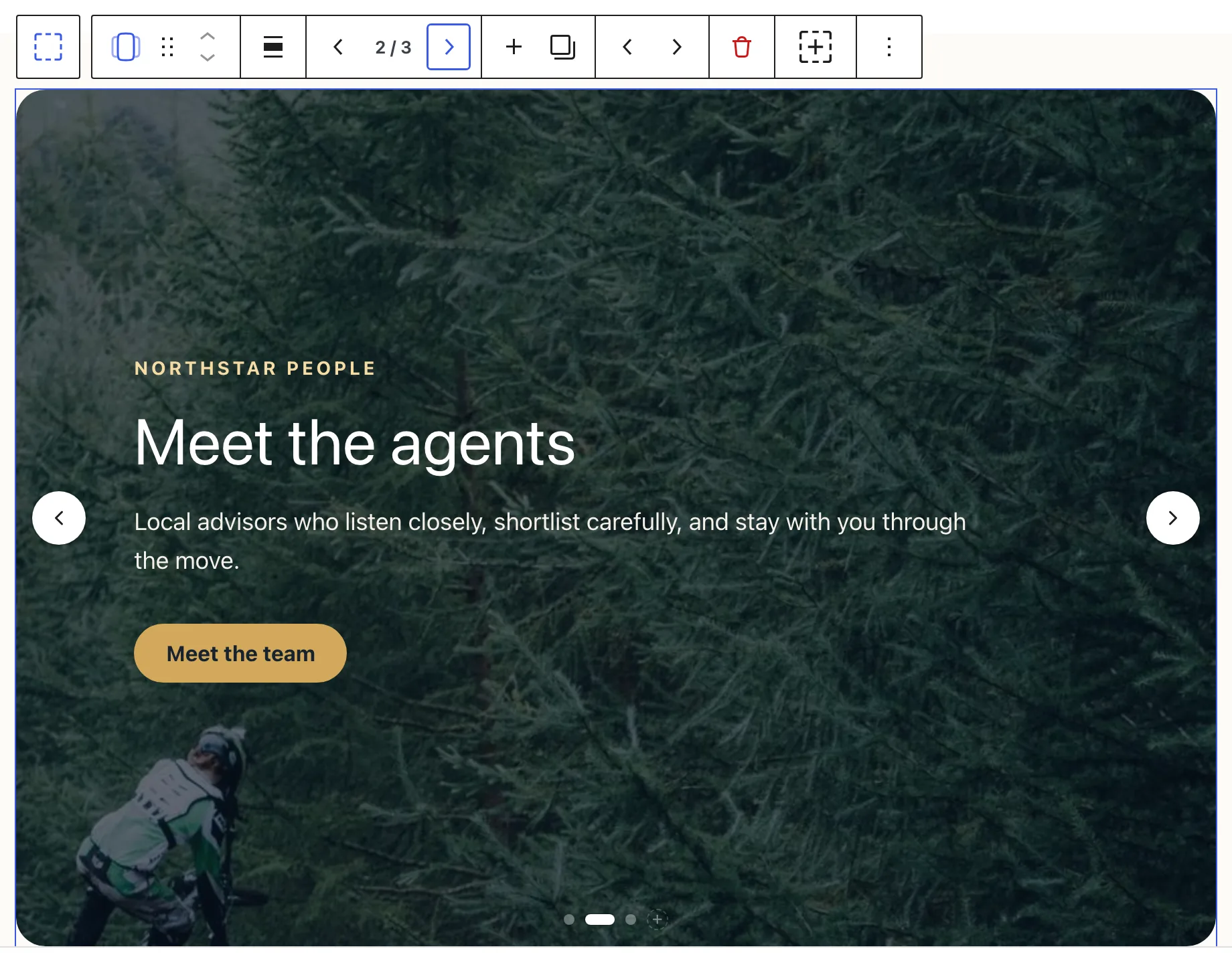Viewport: 1232px width, 961px height.
Task: Duplicate the current slide
Action: tap(562, 47)
